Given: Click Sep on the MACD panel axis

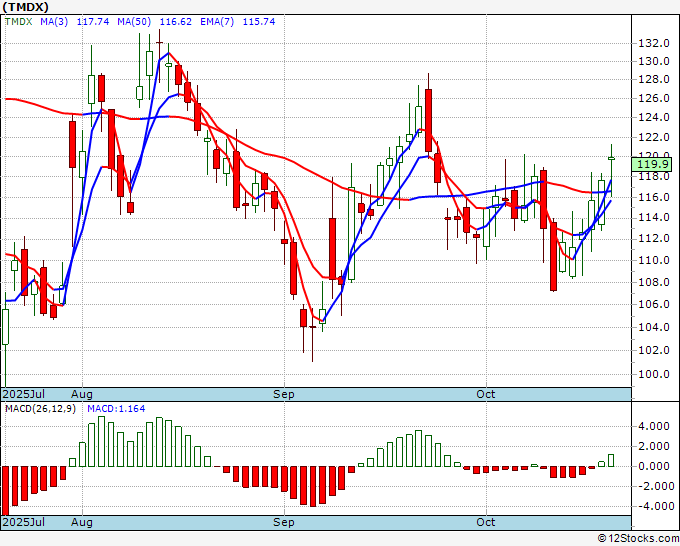Looking at the screenshot, I should [x=284, y=522].
